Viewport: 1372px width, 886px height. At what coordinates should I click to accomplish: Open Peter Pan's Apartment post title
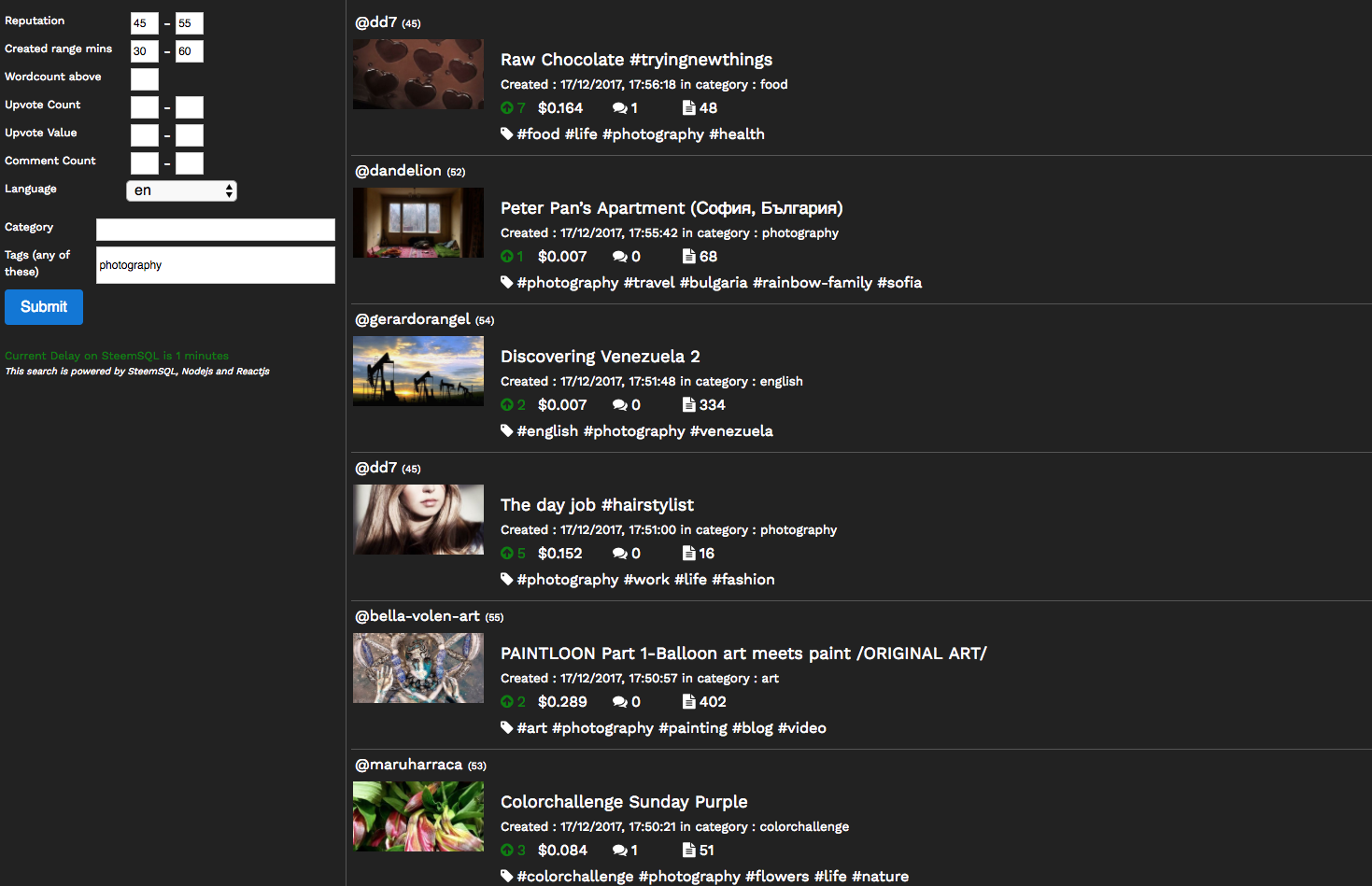point(672,208)
